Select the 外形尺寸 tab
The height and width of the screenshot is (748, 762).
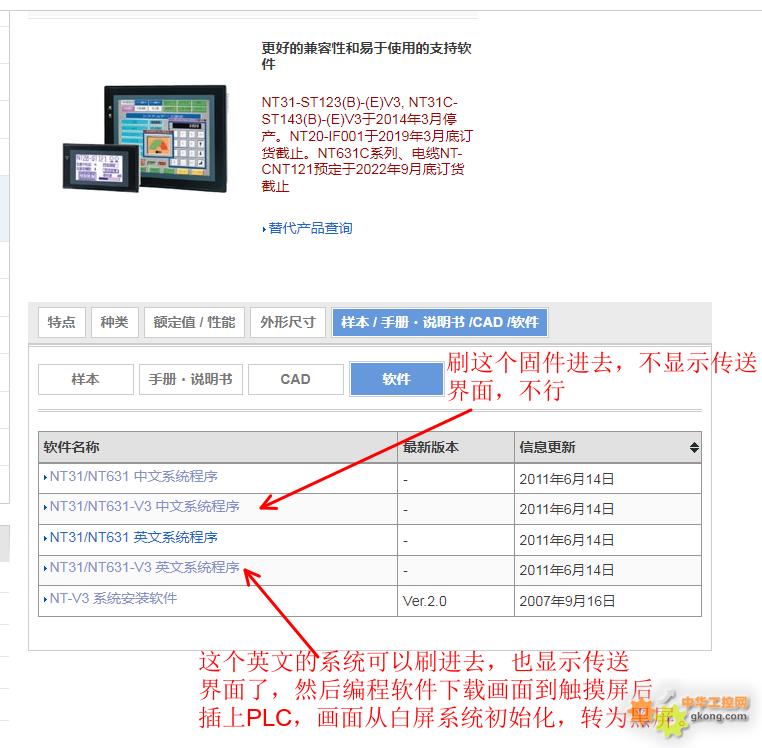point(287,322)
